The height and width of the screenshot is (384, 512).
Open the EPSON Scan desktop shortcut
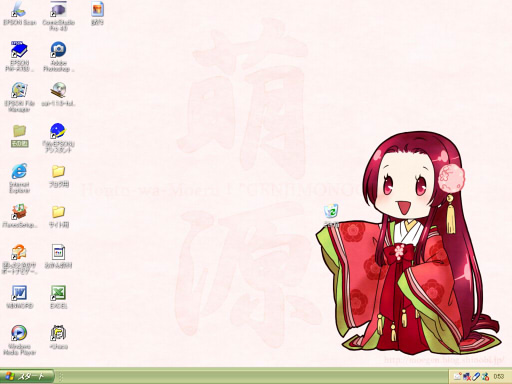[x=19, y=14]
